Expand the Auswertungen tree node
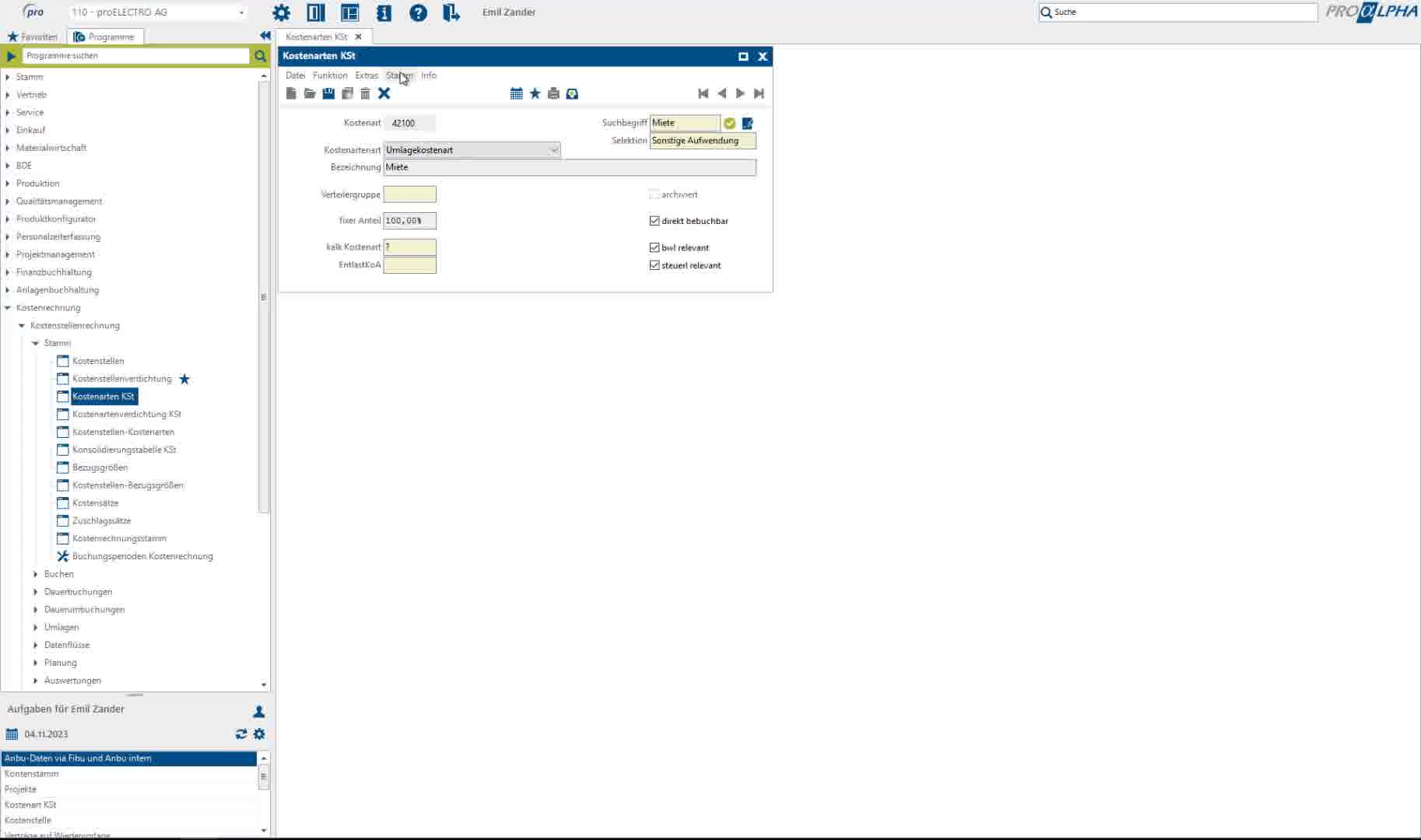Image resolution: width=1421 pixels, height=840 pixels. coord(36,681)
